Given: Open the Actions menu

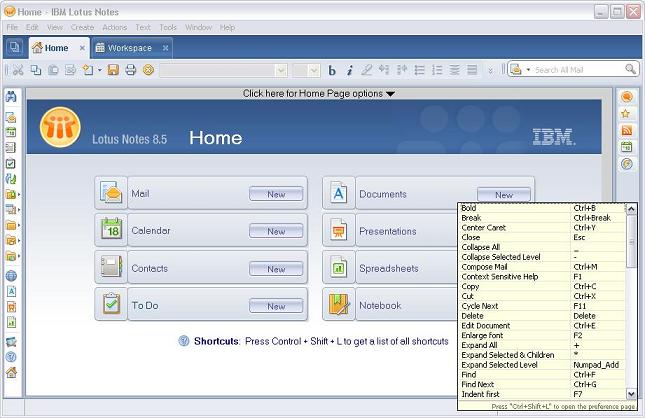Looking at the screenshot, I should [x=114, y=28].
